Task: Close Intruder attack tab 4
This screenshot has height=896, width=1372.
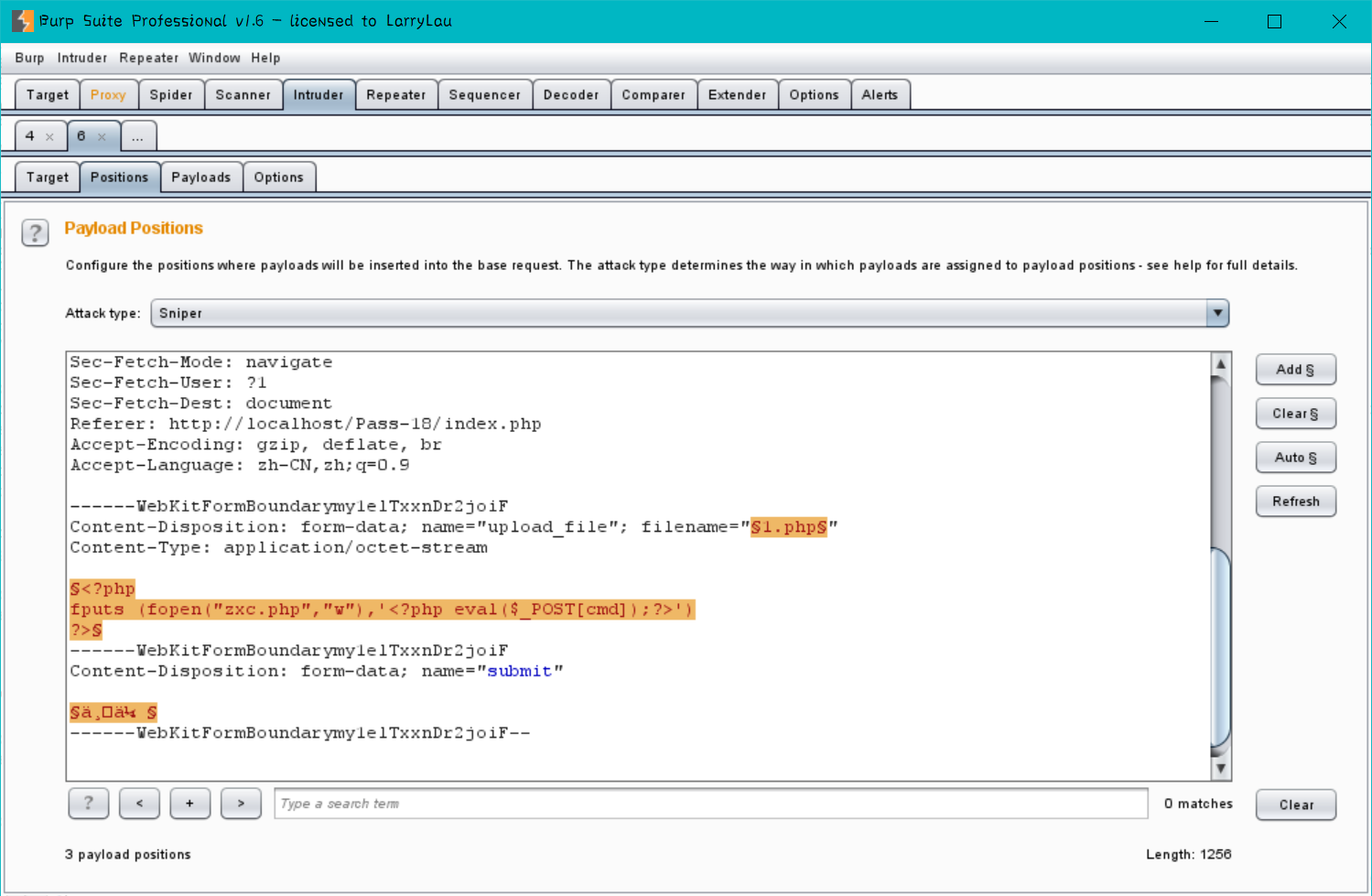Action: coord(49,137)
